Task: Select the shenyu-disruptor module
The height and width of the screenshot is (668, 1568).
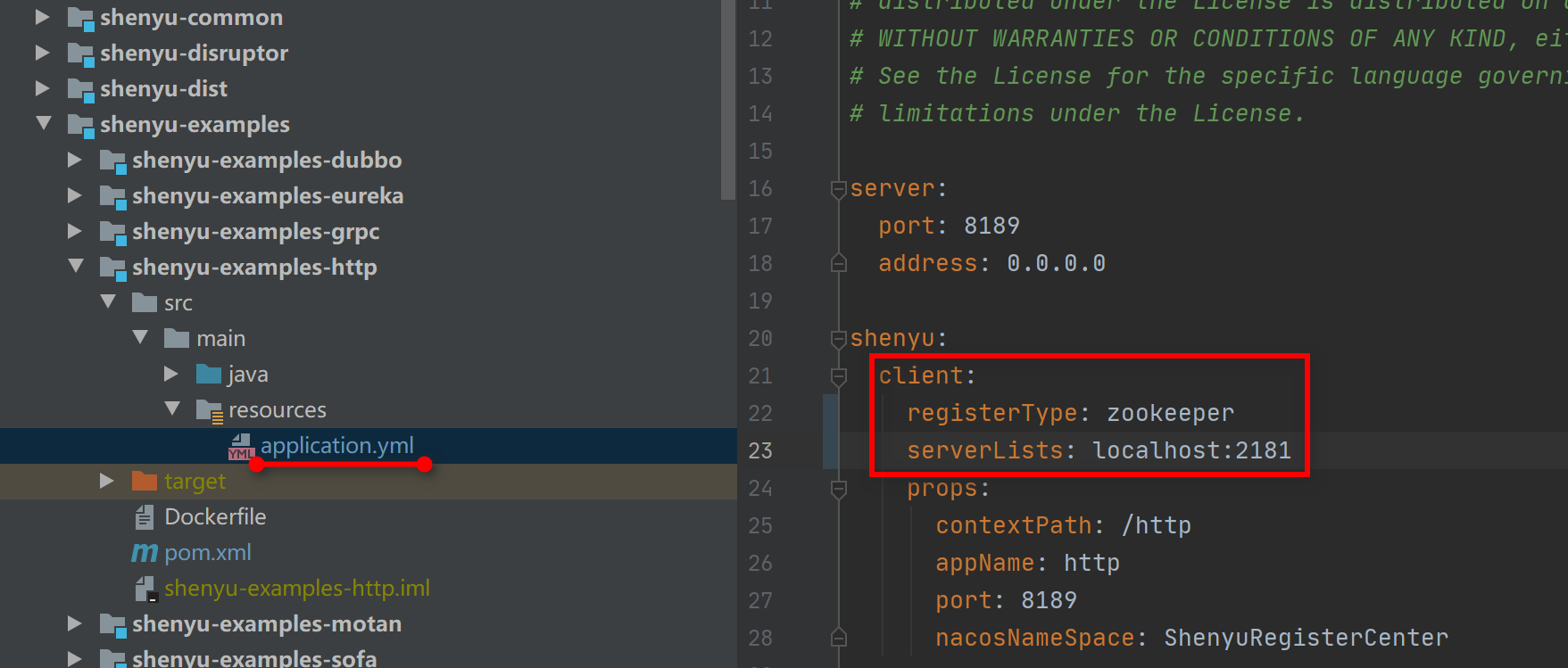Action: coord(194,54)
